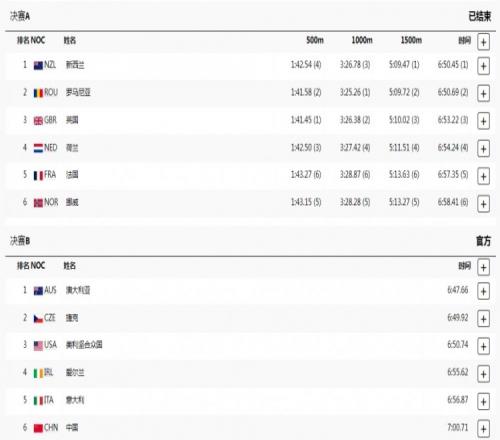Open plus icon beside NED row
500x440 pixels.
tap(483, 149)
